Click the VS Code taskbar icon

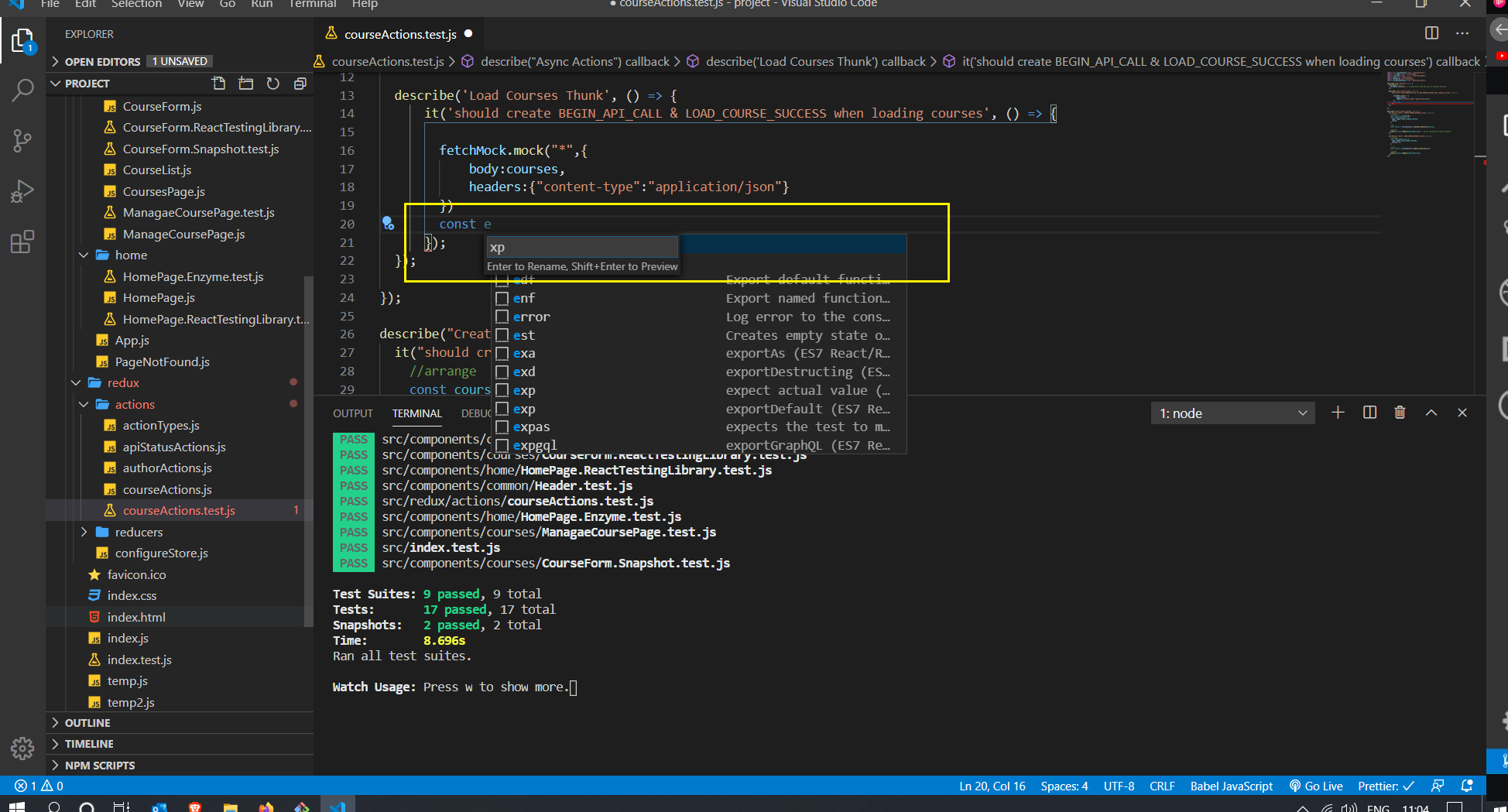coord(338,807)
